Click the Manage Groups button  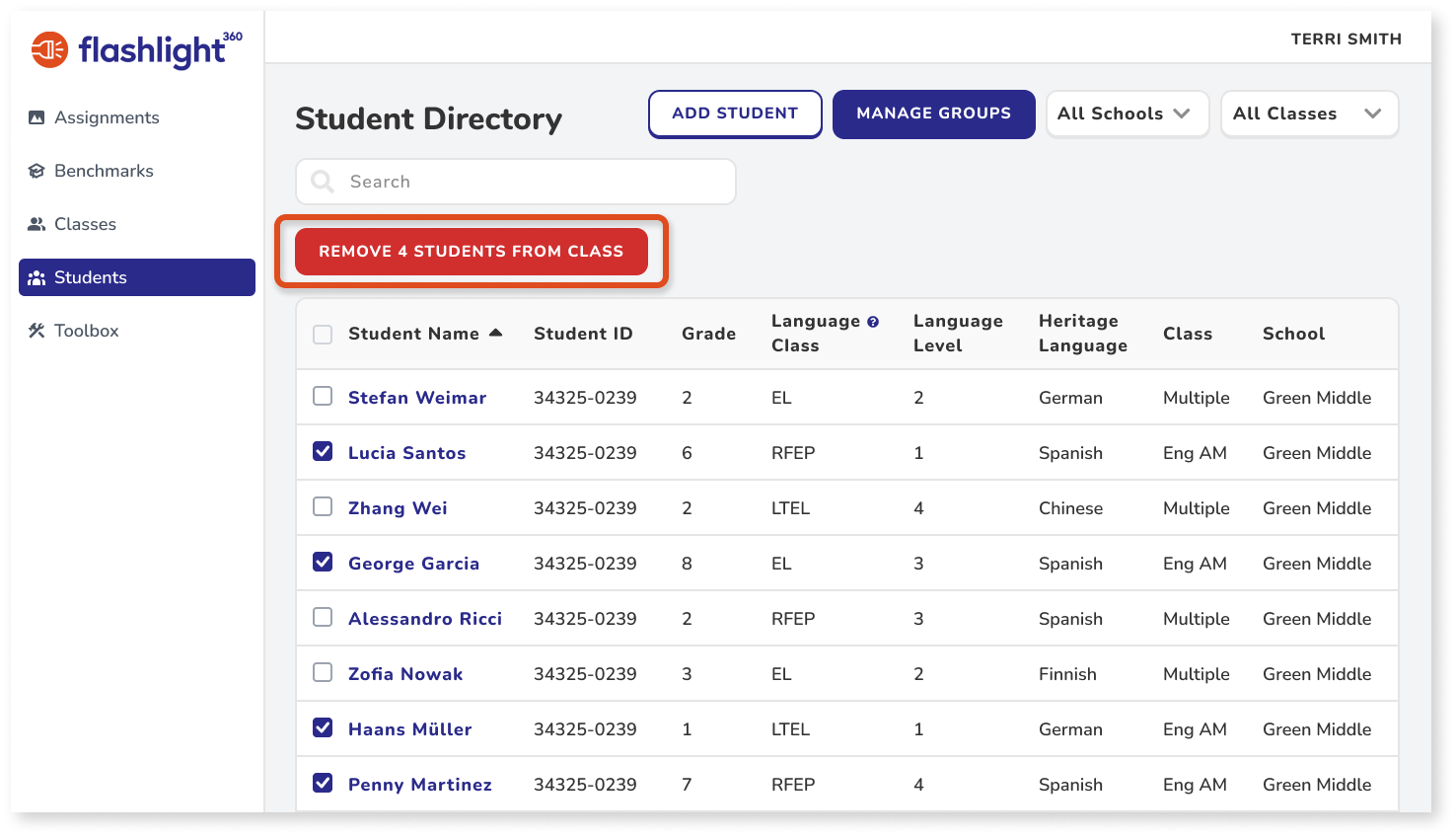click(x=933, y=114)
